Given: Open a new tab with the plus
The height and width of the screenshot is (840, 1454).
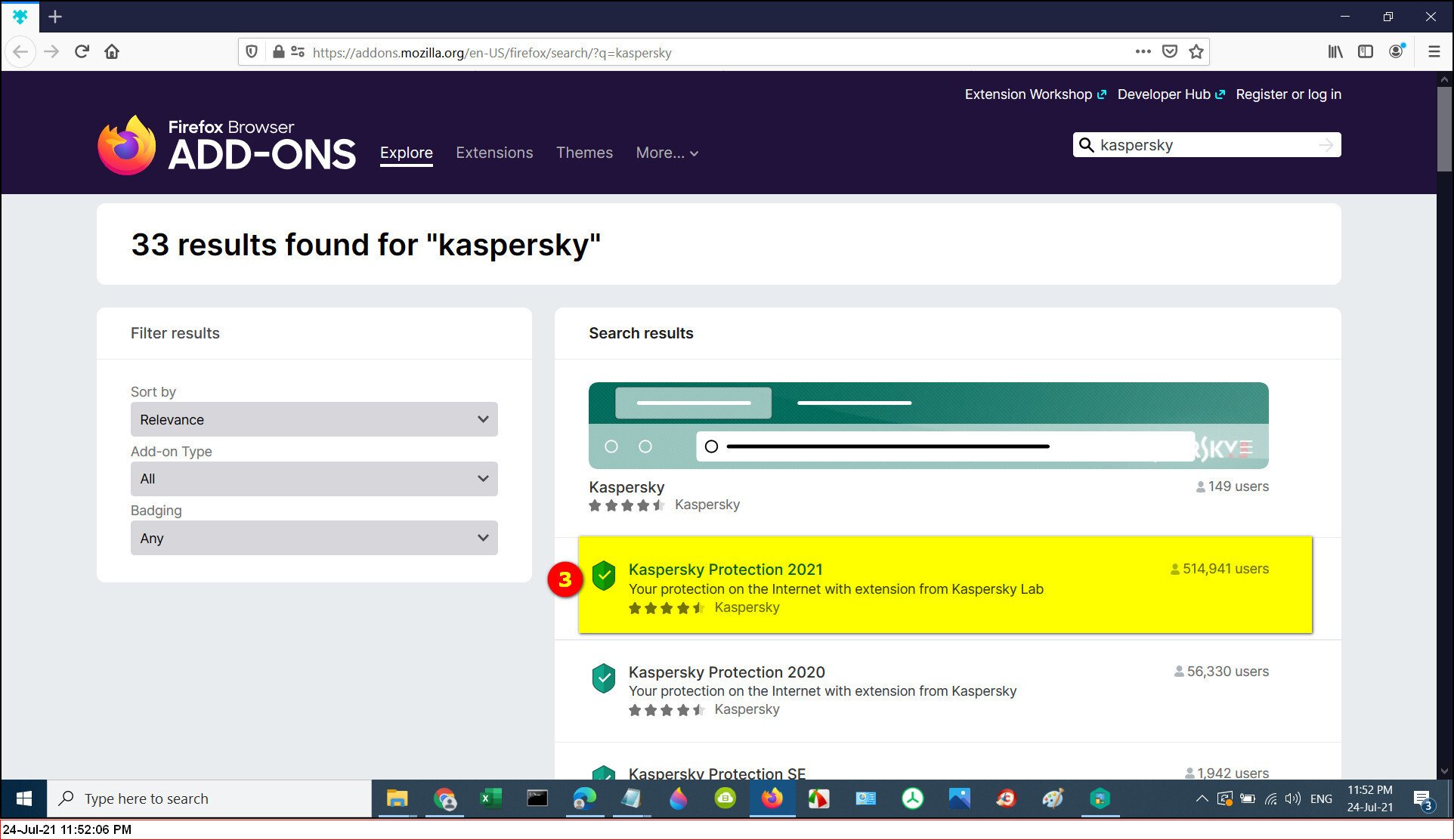Looking at the screenshot, I should click(x=55, y=17).
